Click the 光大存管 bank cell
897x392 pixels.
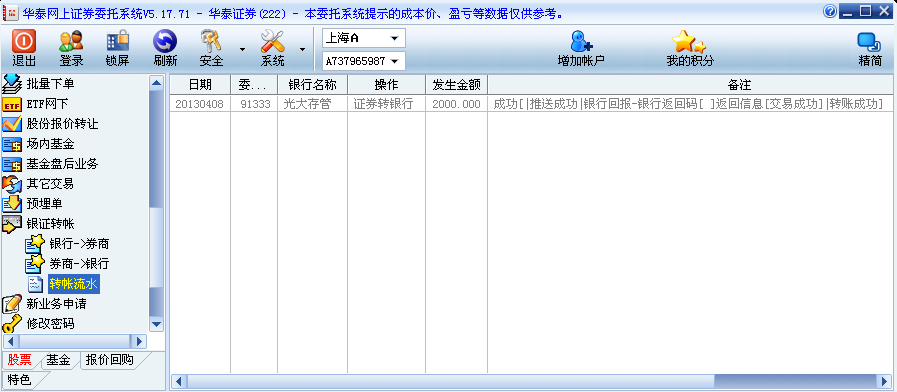pyautogui.click(x=312, y=104)
